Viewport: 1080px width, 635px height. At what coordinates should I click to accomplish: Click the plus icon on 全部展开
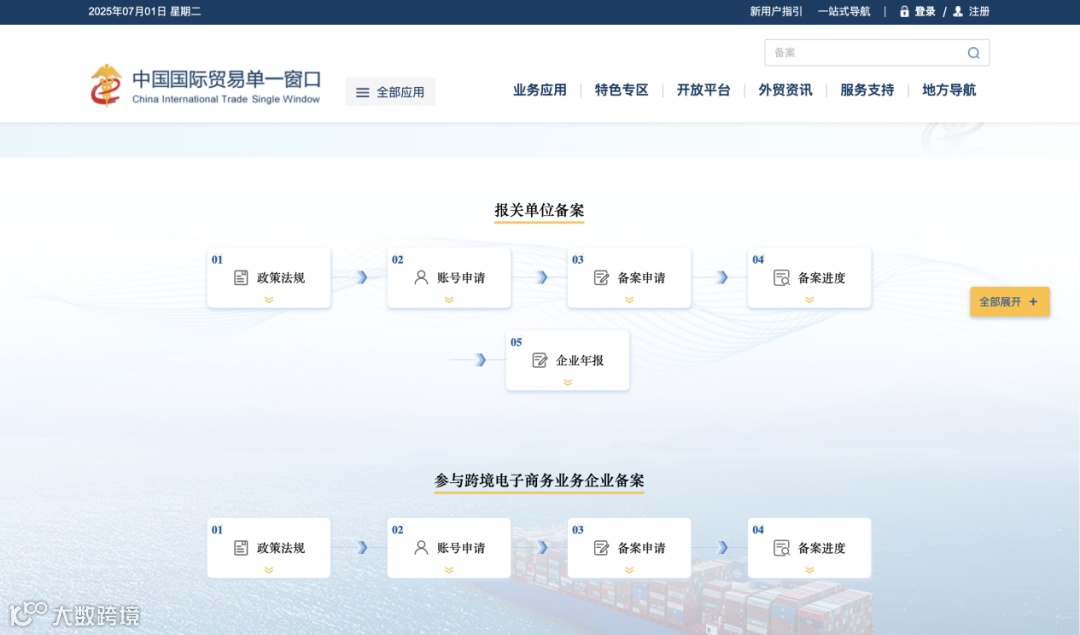[1033, 302]
